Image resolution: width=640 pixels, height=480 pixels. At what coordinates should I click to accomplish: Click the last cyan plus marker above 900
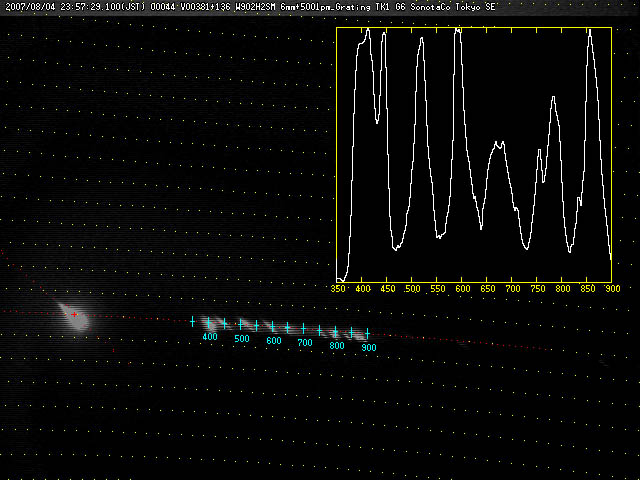coord(367,333)
